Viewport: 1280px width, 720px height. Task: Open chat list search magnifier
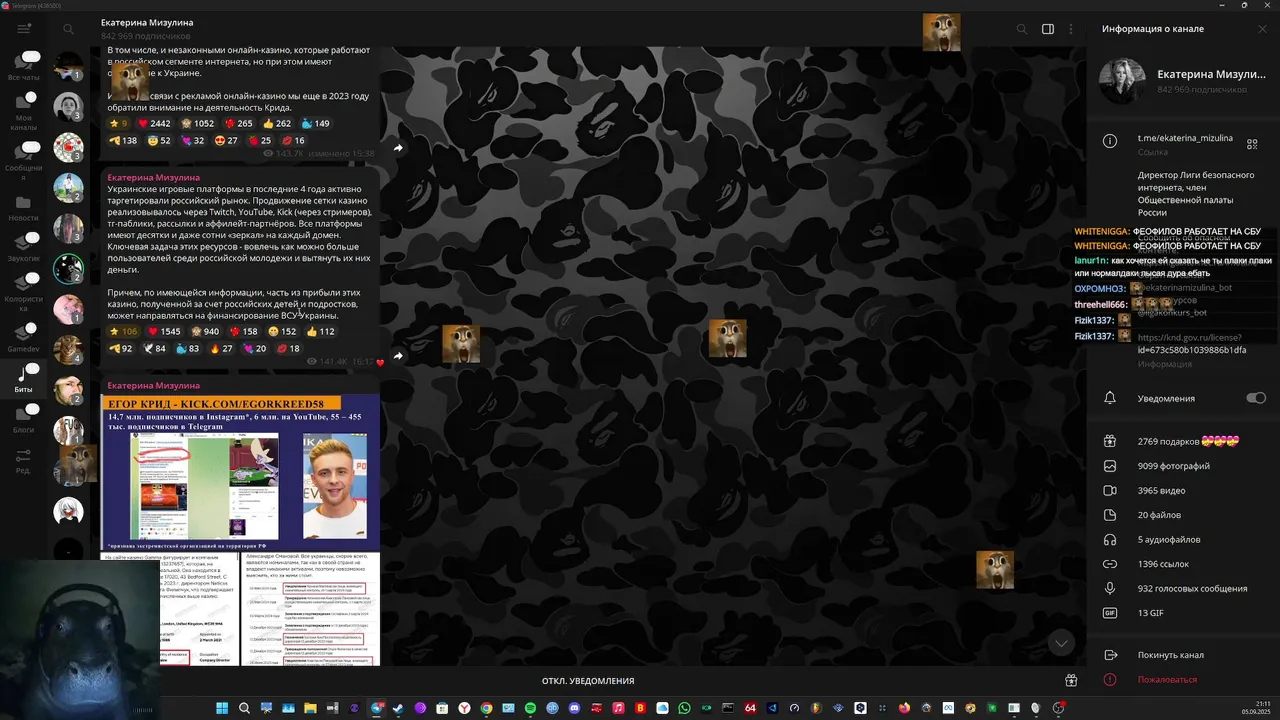68,30
